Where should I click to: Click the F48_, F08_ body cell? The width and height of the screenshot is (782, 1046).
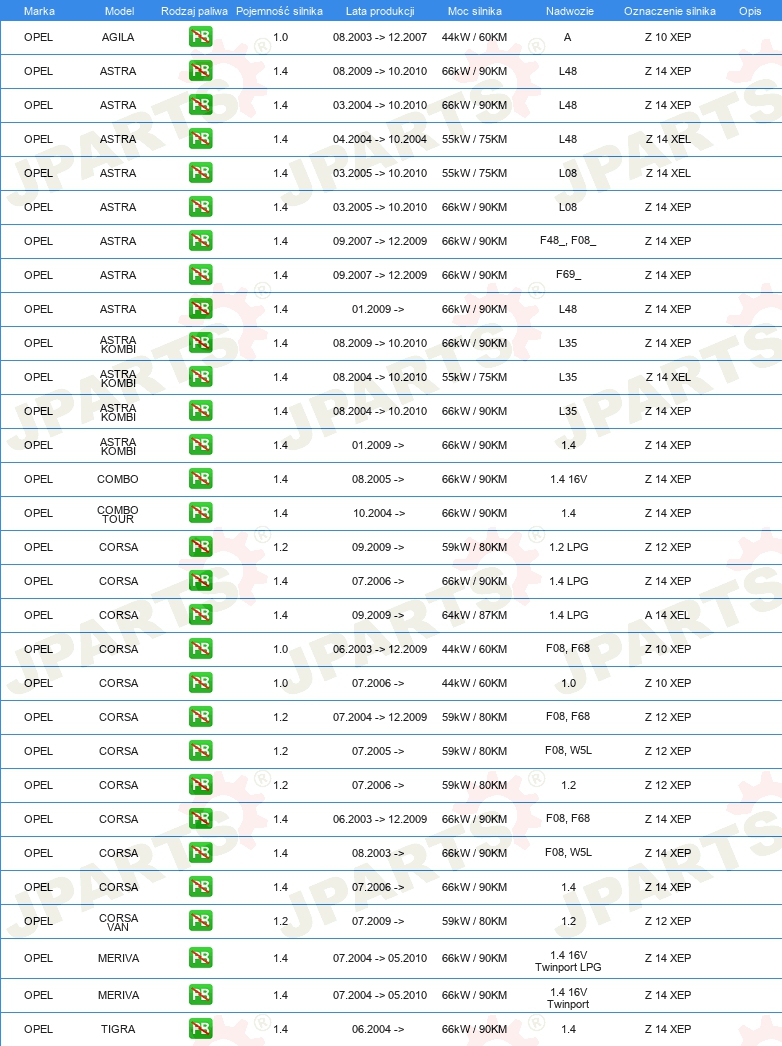click(568, 240)
